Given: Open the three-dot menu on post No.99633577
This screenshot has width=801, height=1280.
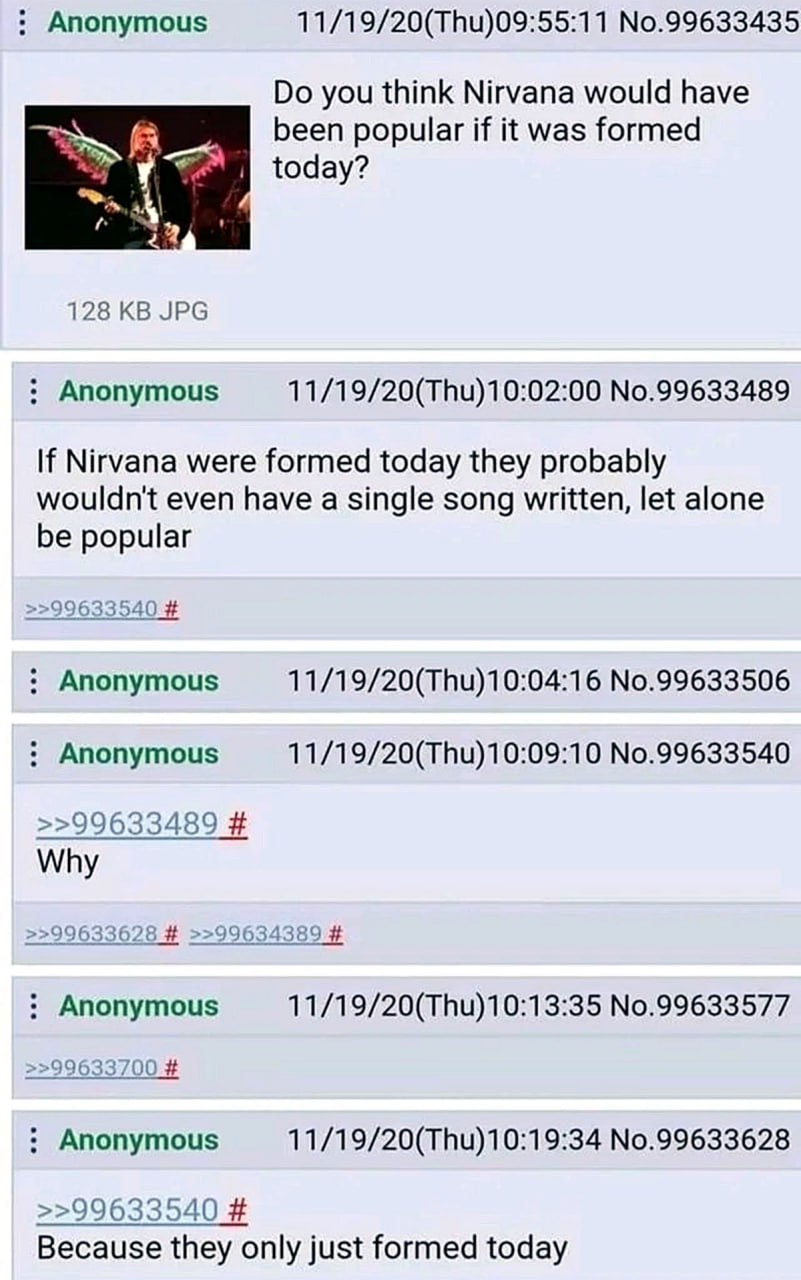Looking at the screenshot, I should (35, 1006).
